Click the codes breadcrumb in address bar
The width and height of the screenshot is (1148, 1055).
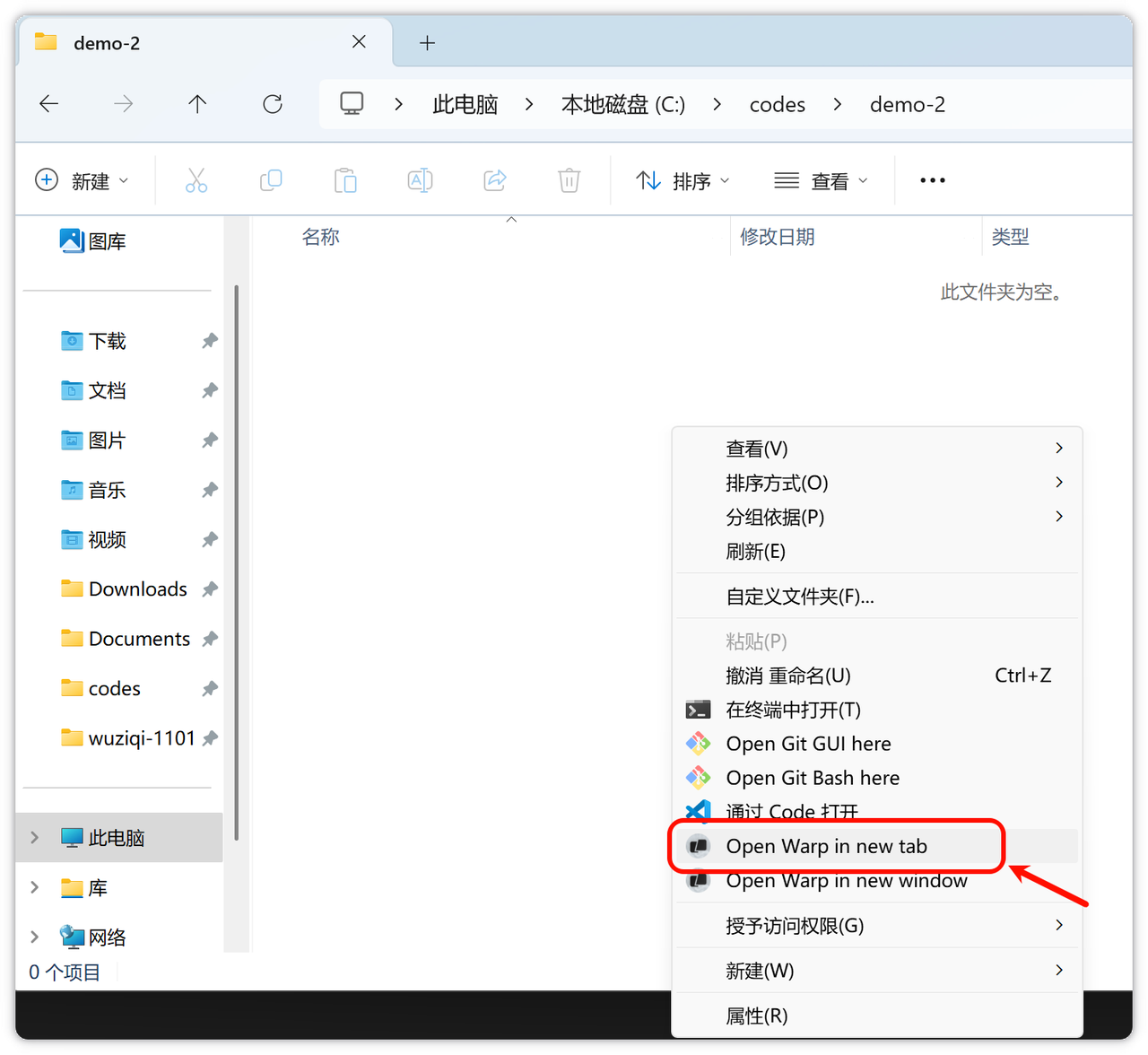coord(777,104)
